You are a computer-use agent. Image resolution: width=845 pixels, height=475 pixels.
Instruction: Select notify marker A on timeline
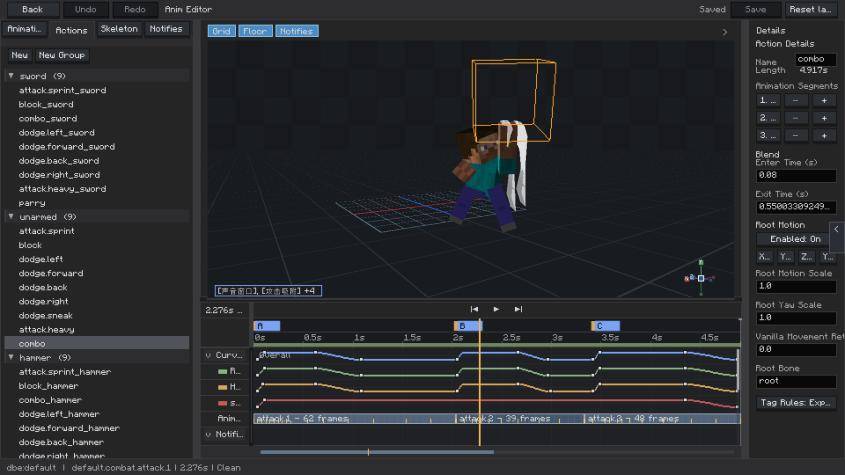[x=267, y=326]
